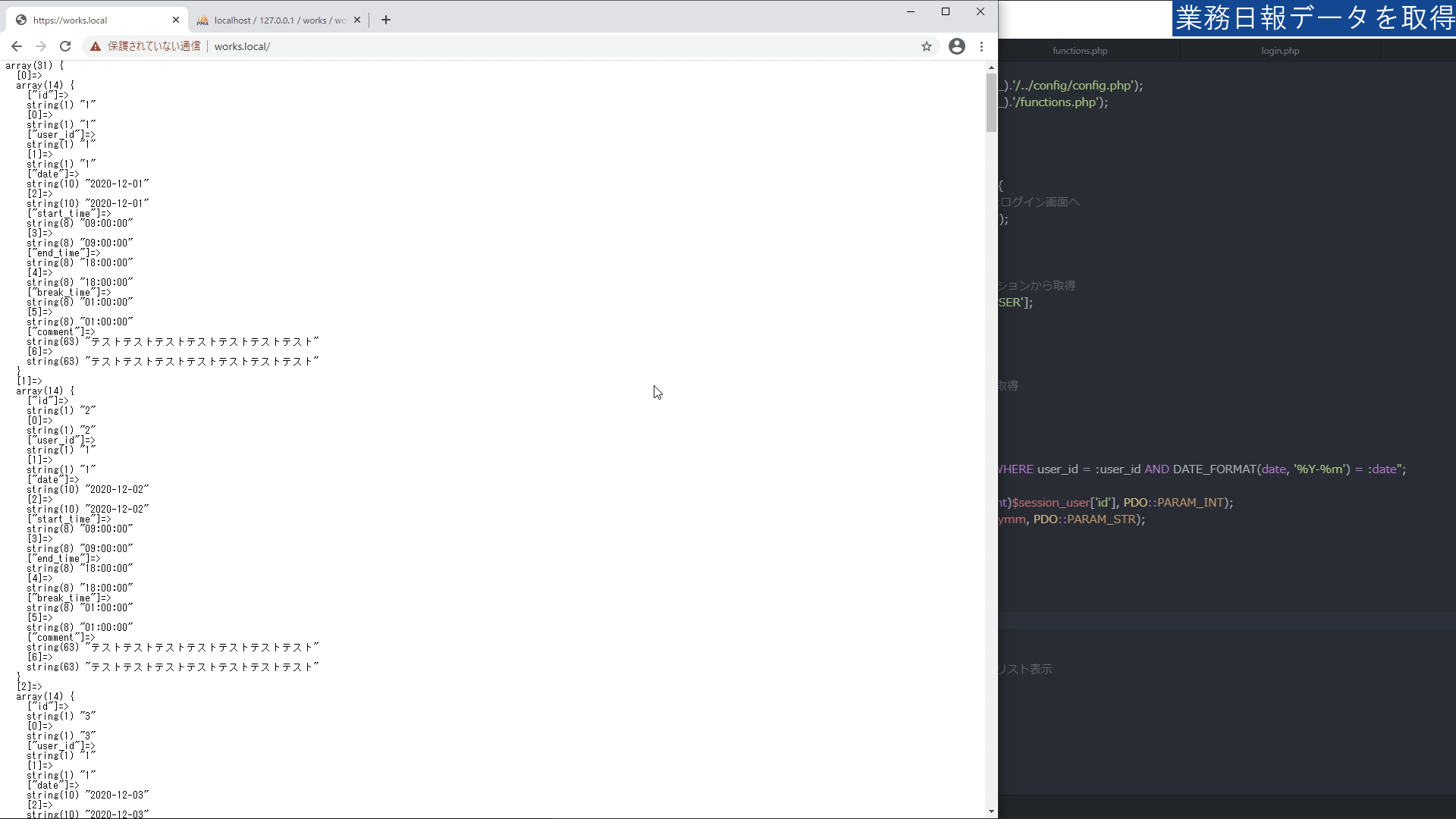Open login.php editor tab
The height and width of the screenshot is (819, 1456).
(x=1280, y=51)
